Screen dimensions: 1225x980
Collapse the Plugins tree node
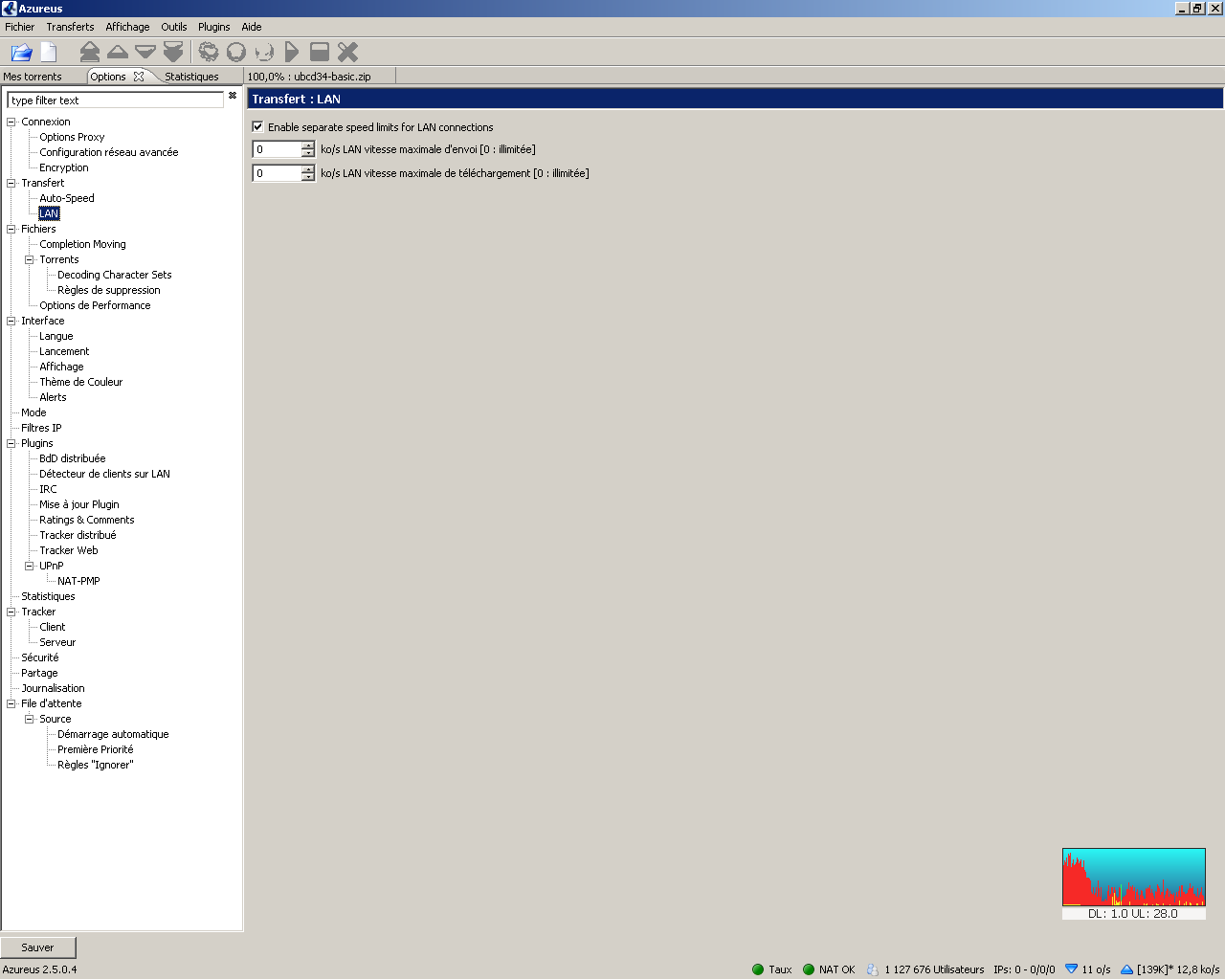11,443
